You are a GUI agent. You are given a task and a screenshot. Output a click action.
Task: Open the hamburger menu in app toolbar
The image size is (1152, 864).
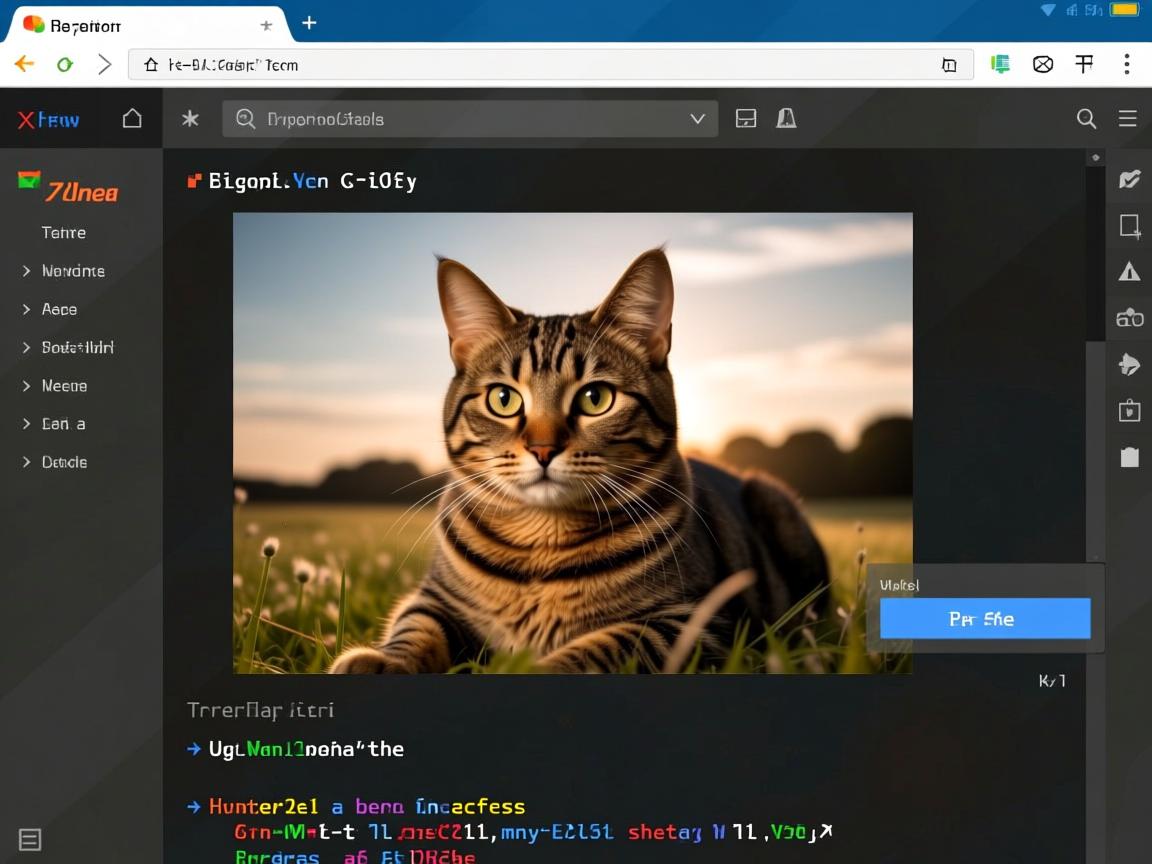coord(1128,119)
